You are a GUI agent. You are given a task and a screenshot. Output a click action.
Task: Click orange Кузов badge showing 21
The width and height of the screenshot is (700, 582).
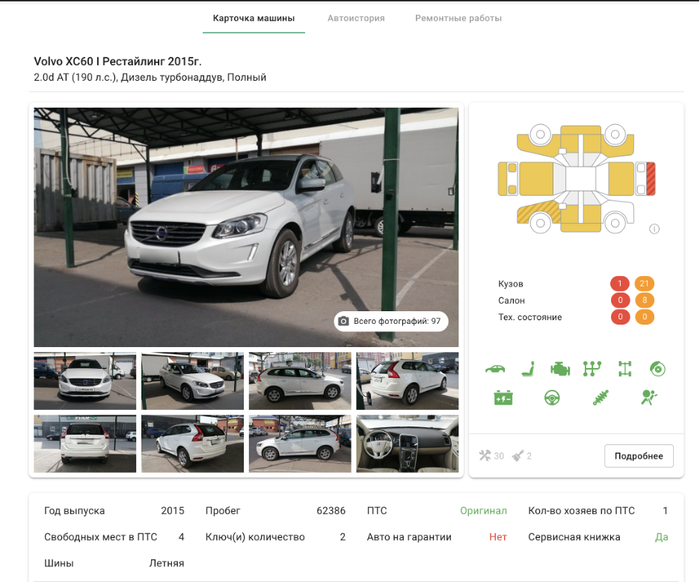click(644, 283)
